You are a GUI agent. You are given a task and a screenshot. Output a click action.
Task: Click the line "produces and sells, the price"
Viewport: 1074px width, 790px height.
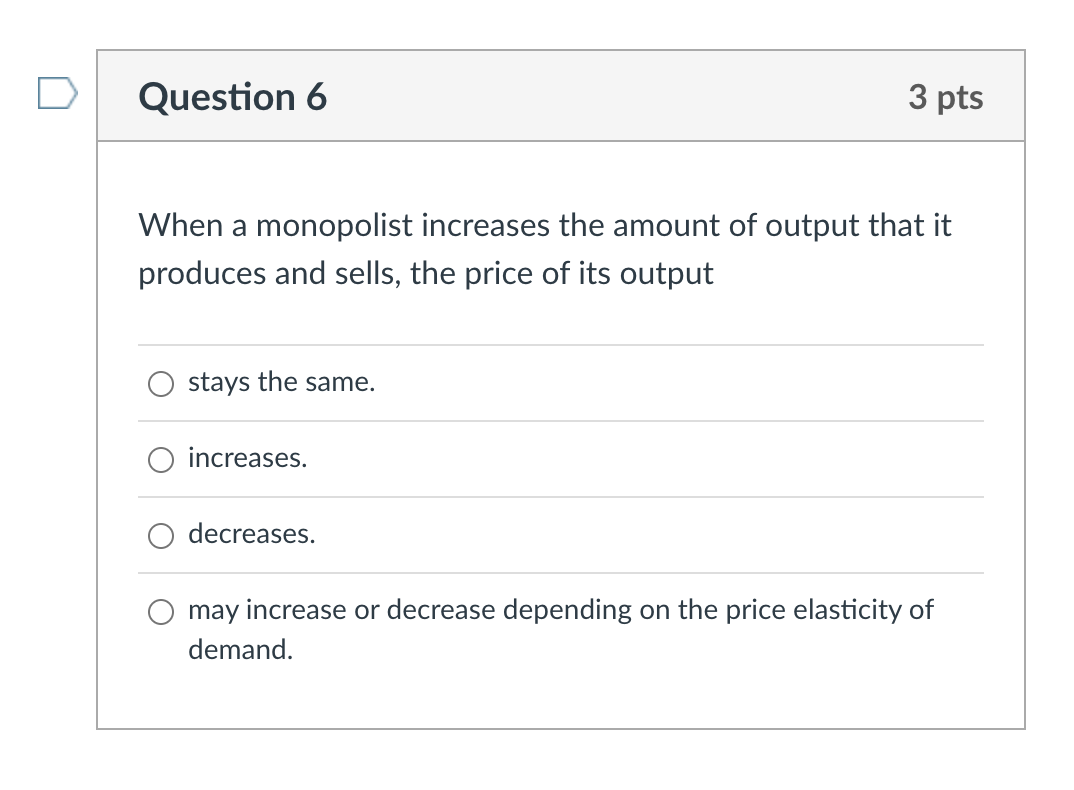click(x=425, y=273)
